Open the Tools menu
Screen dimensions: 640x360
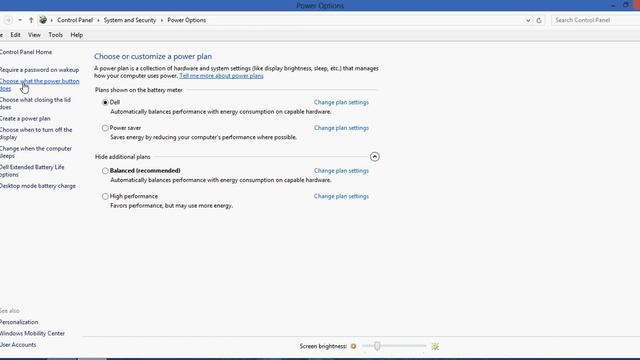pyautogui.click(x=56, y=35)
